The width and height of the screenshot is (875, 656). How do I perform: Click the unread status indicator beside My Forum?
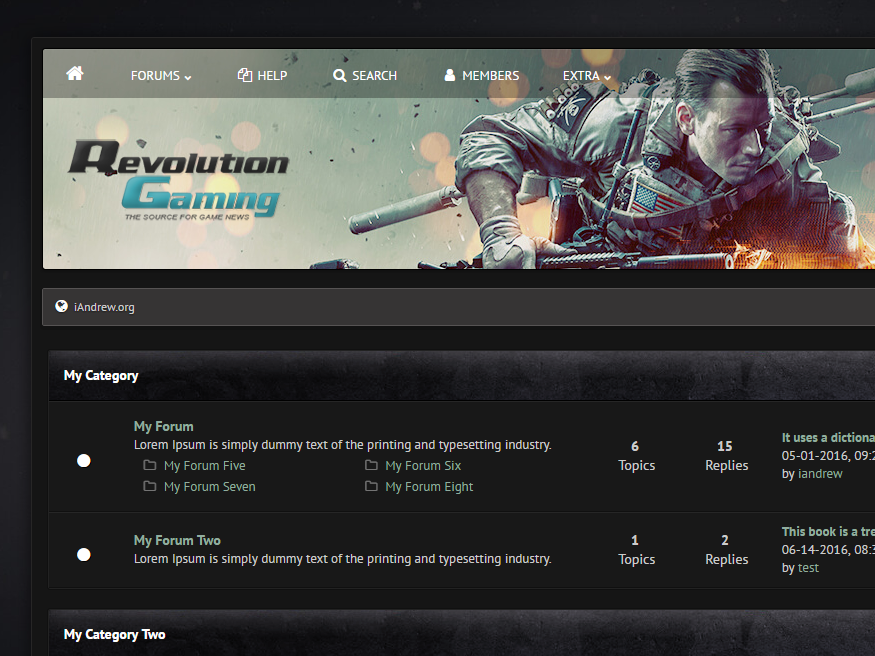pos(83,460)
